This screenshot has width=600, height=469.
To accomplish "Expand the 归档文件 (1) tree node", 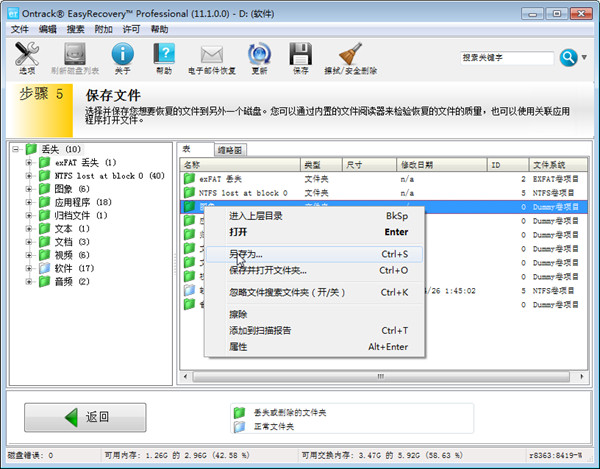I will (28, 215).
